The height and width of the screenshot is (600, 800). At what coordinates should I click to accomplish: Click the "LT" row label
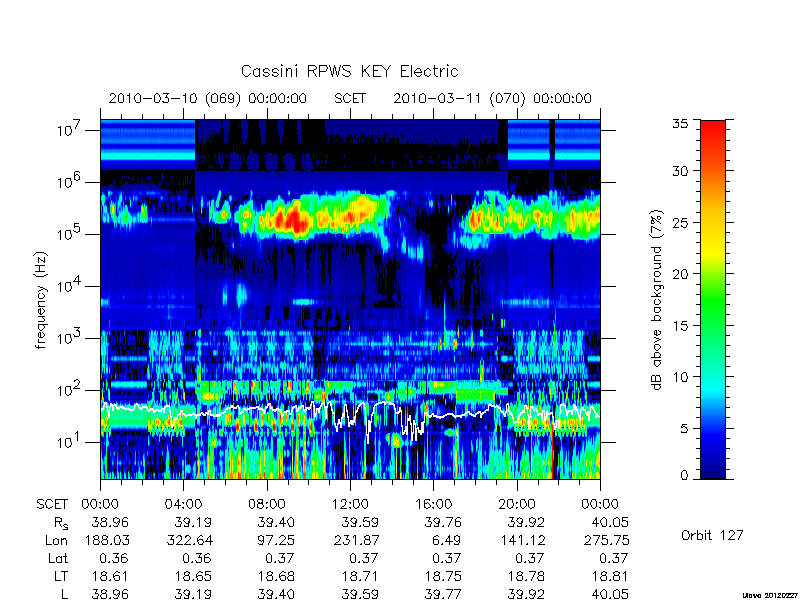click(x=61, y=576)
